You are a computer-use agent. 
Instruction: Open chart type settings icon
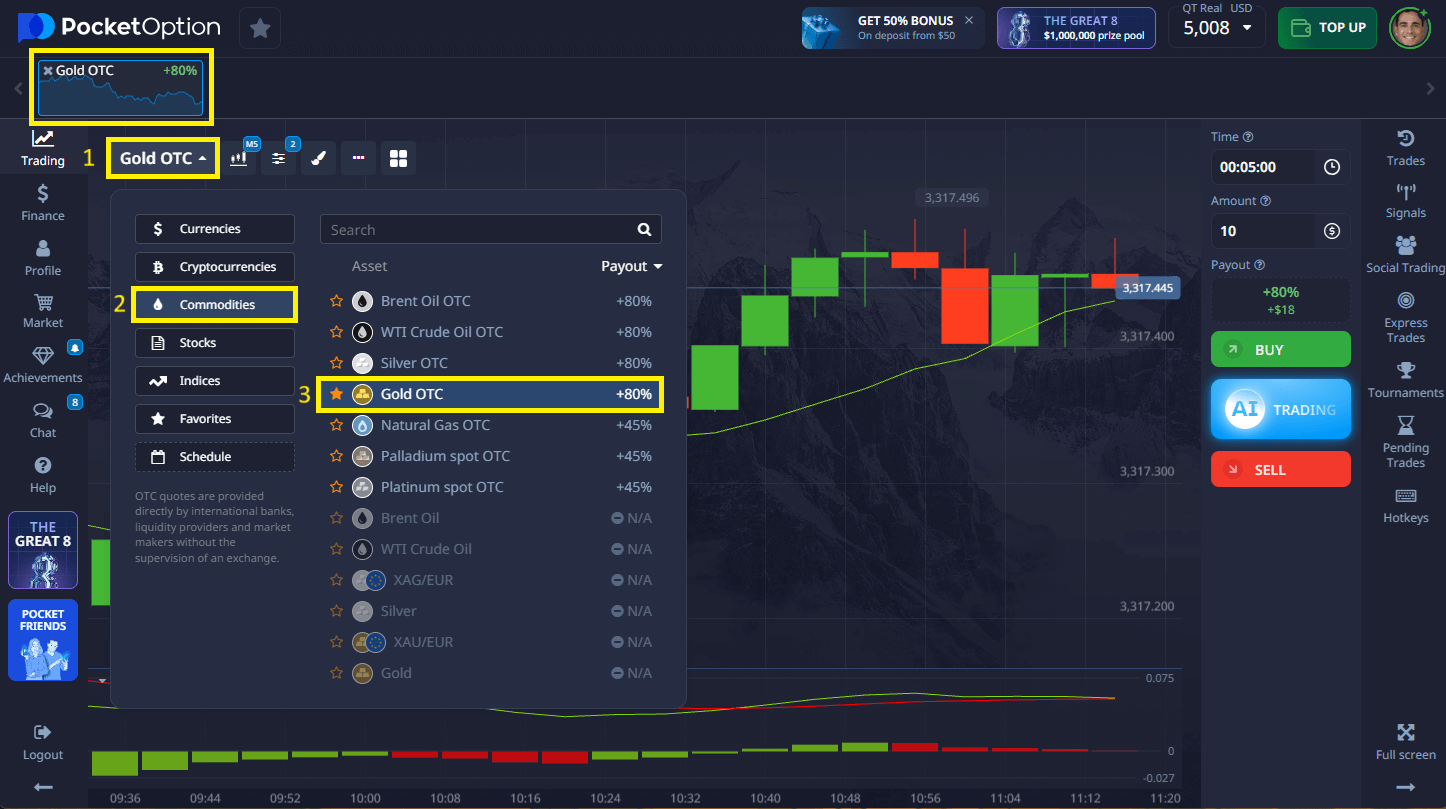pyautogui.click(x=239, y=158)
